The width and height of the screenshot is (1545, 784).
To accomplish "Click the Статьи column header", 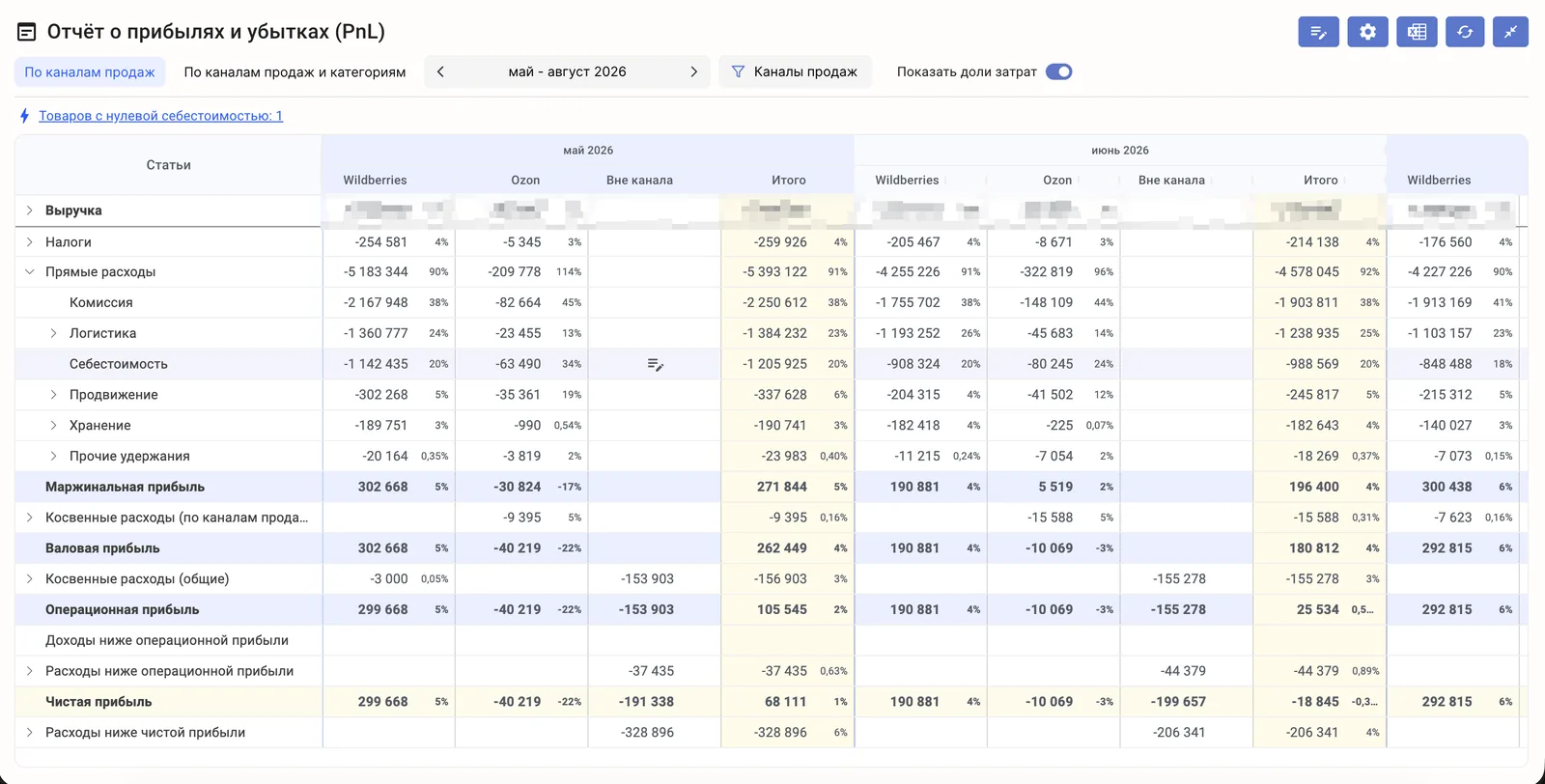I will 168,165.
